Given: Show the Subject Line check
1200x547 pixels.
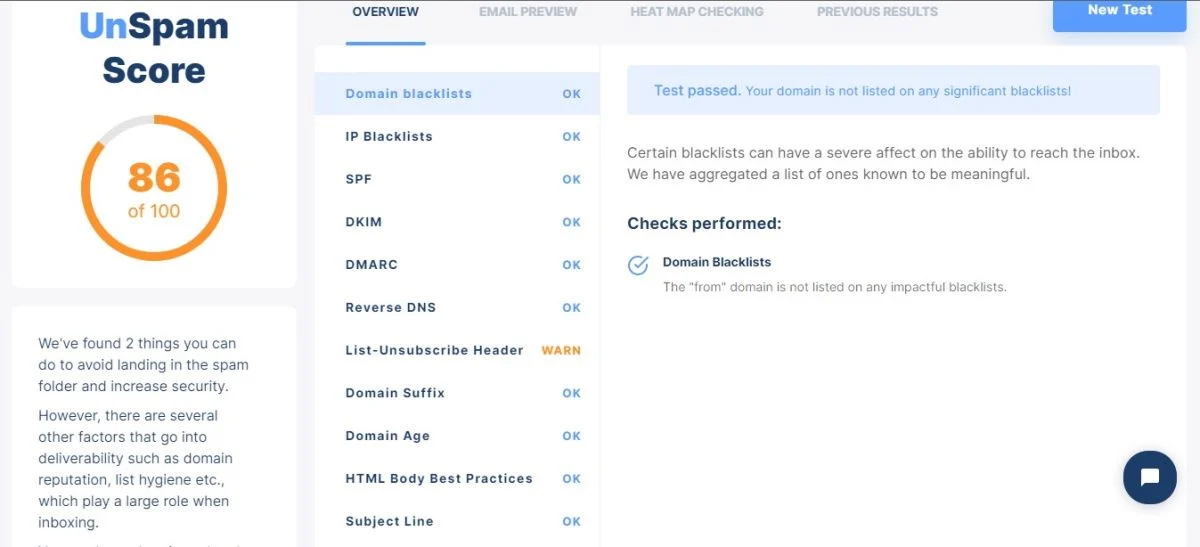Looking at the screenshot, I should coord(457,522).
